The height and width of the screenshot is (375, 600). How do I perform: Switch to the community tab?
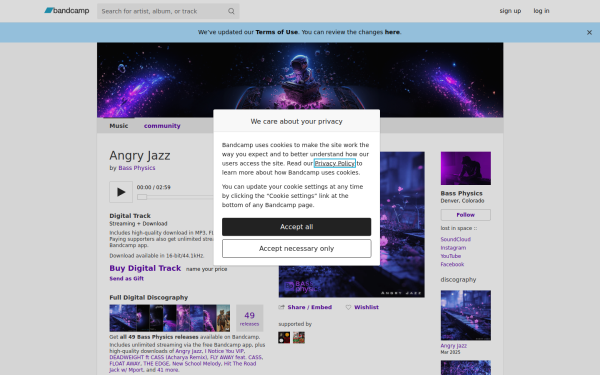(x=162, y=126)
